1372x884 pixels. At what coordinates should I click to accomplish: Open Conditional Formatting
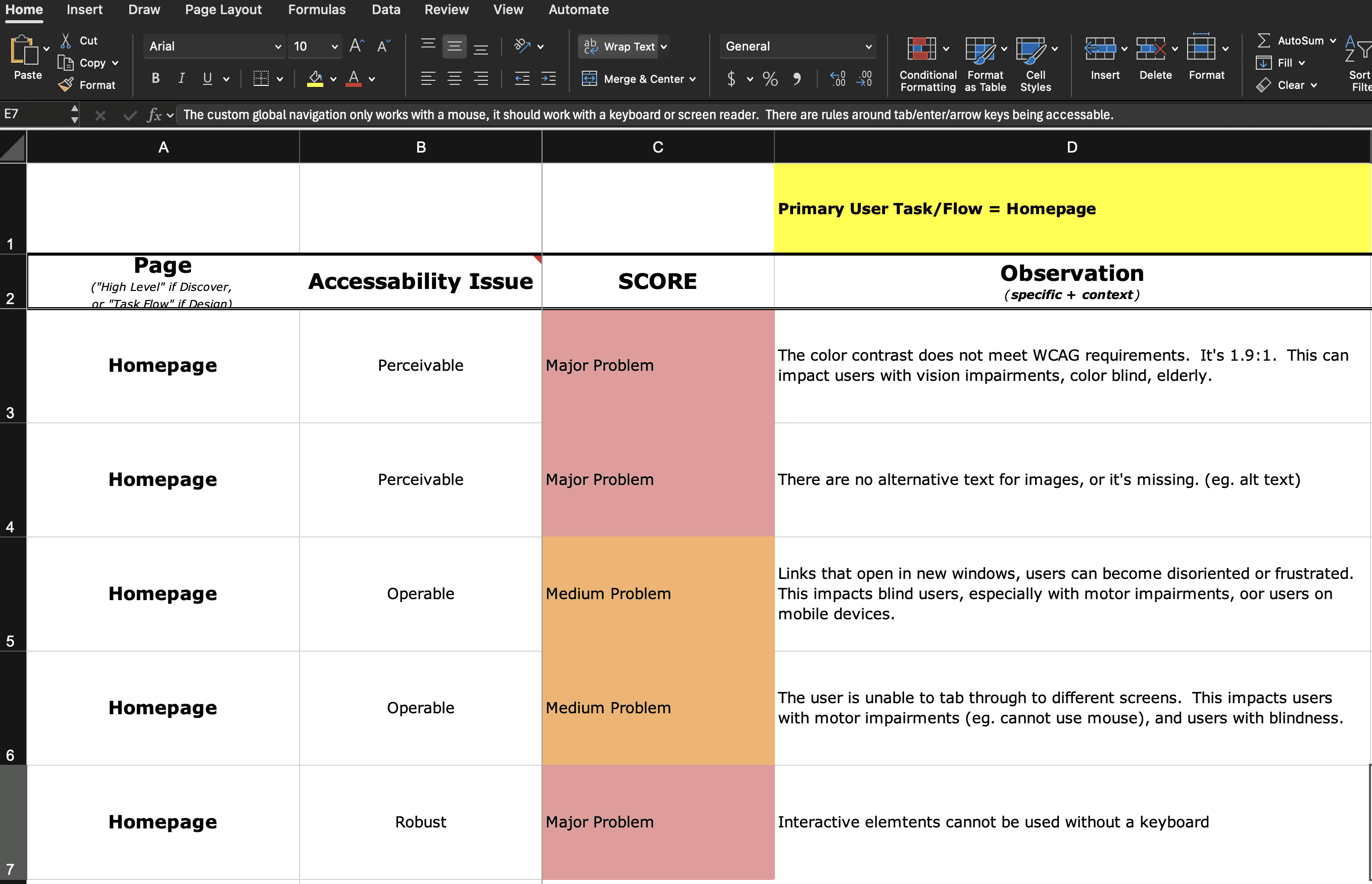tap(921, 50)
